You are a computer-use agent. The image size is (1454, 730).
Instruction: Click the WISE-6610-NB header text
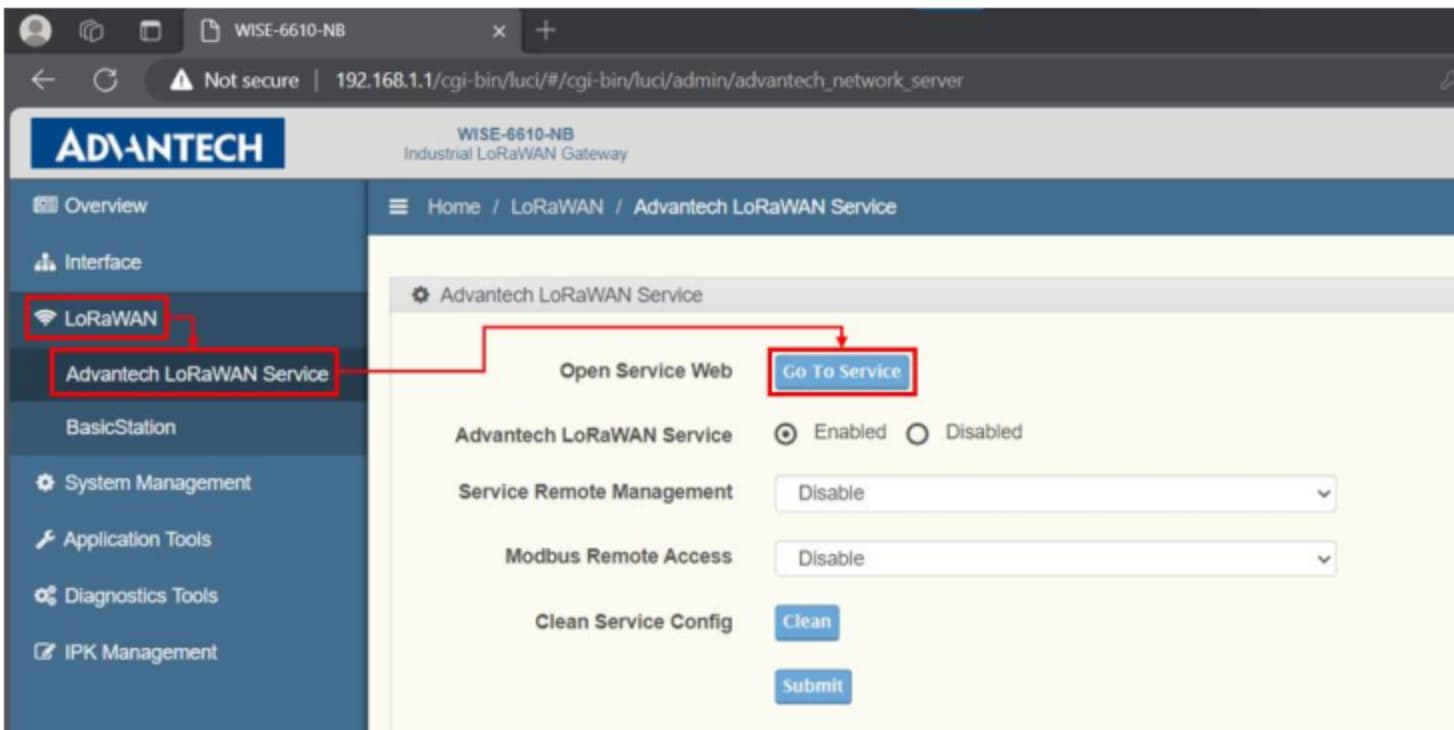(516, 134)
